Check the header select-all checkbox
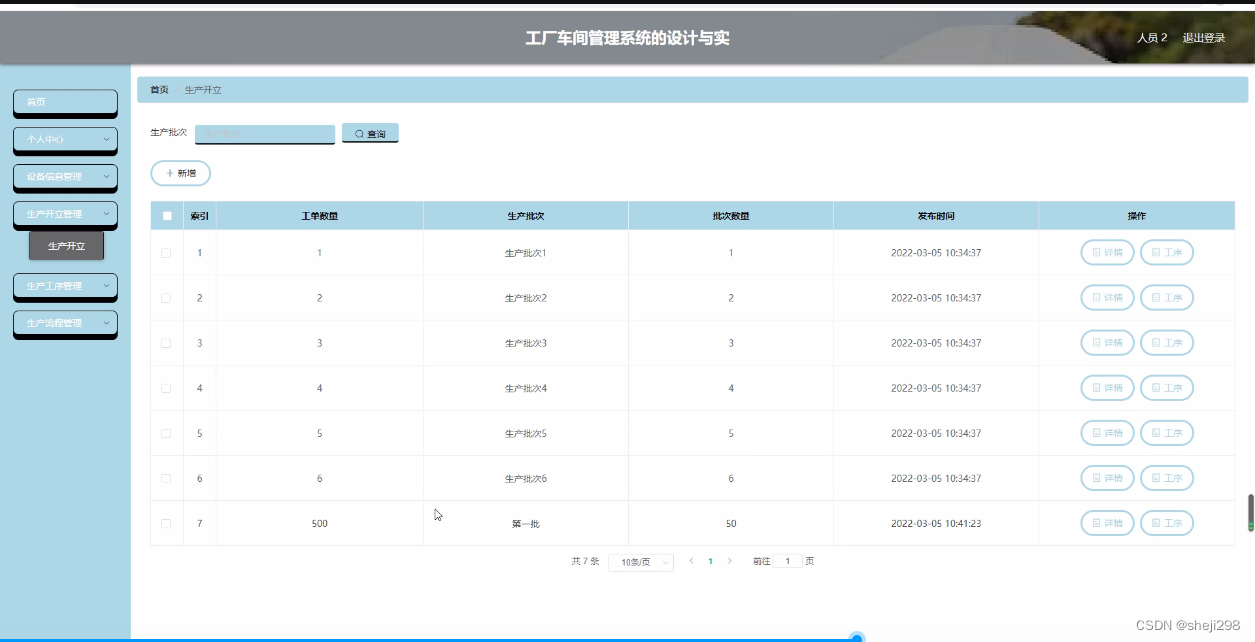Image resolution: width=1255 pixels, height=642 pixels. pos(166,215)
